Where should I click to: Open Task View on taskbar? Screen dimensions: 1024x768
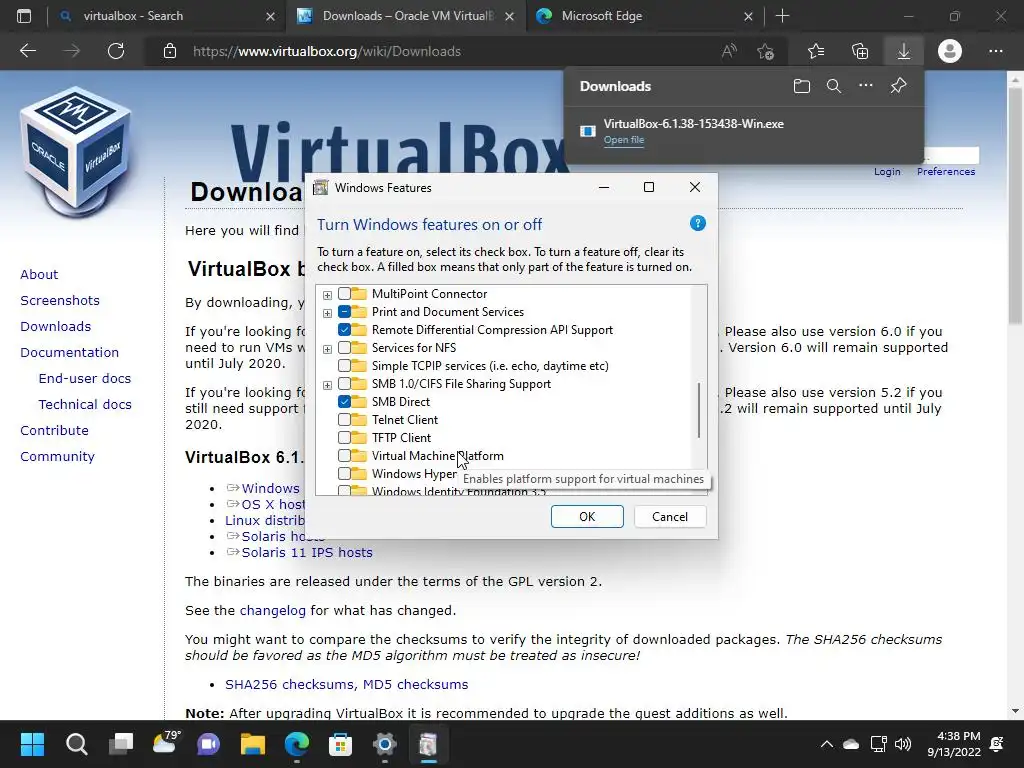[121, 744]
